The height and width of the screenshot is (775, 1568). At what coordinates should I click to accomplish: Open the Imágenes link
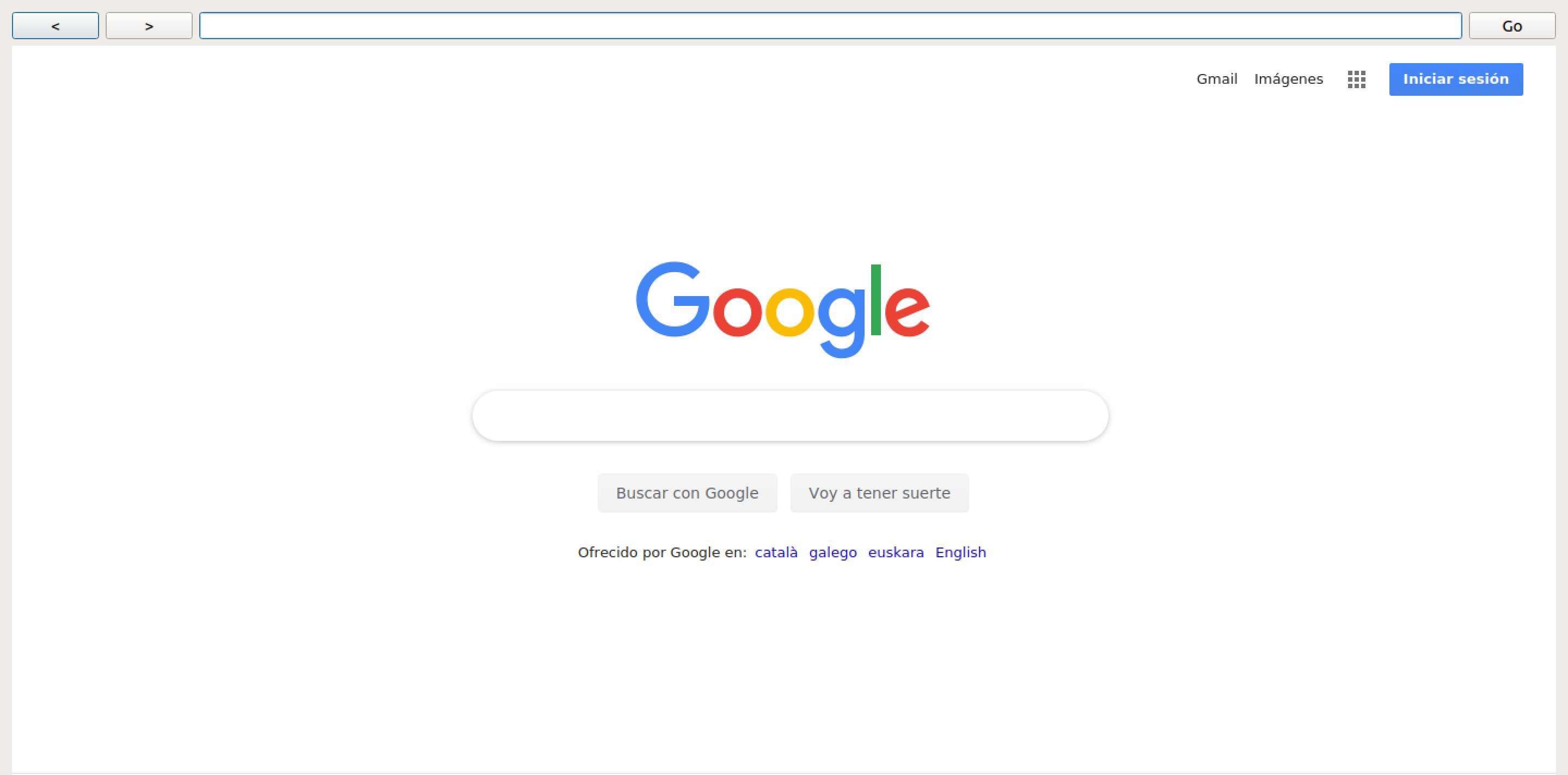pos(1289,79)
